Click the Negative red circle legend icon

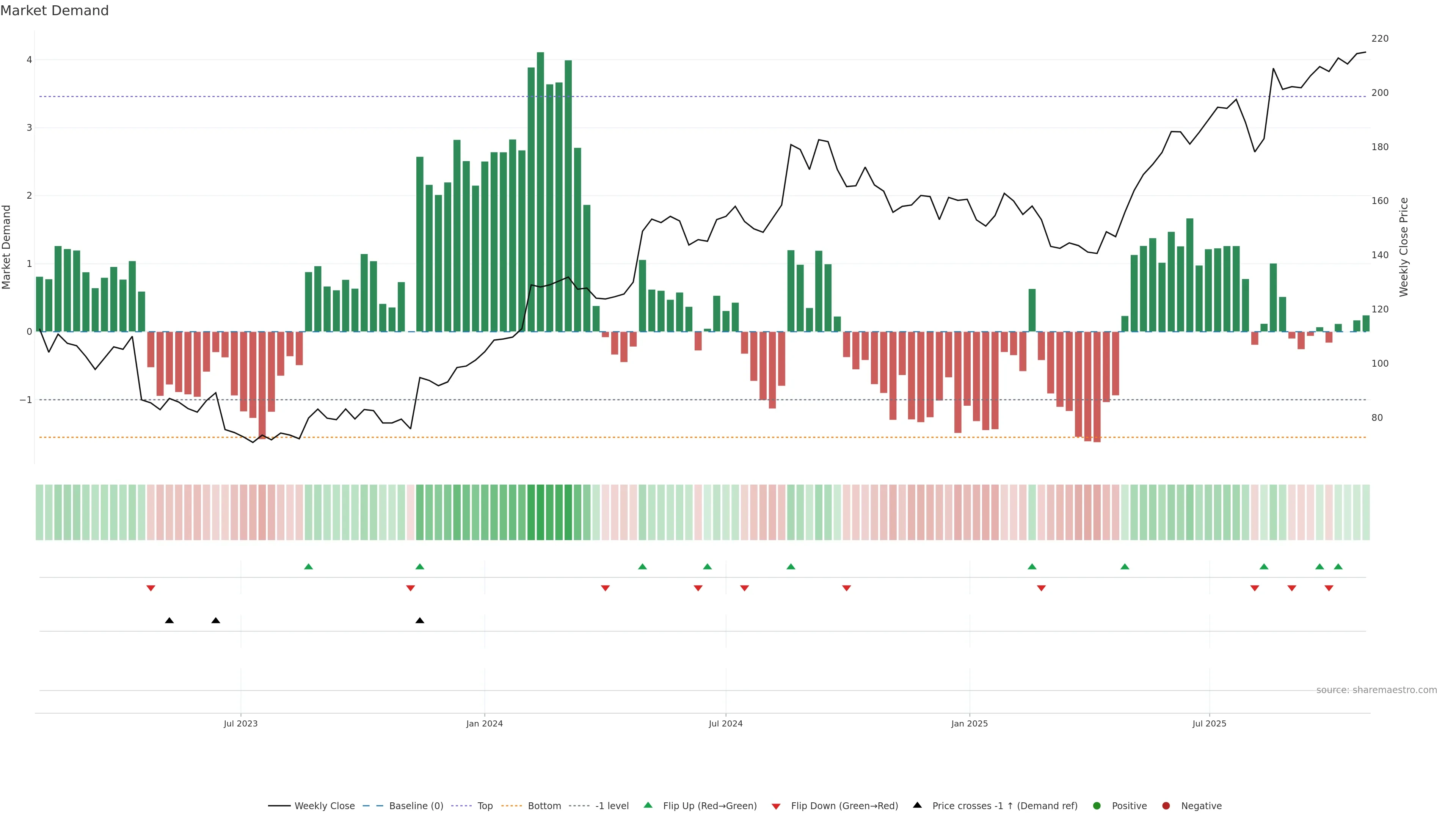(1166, 806)
